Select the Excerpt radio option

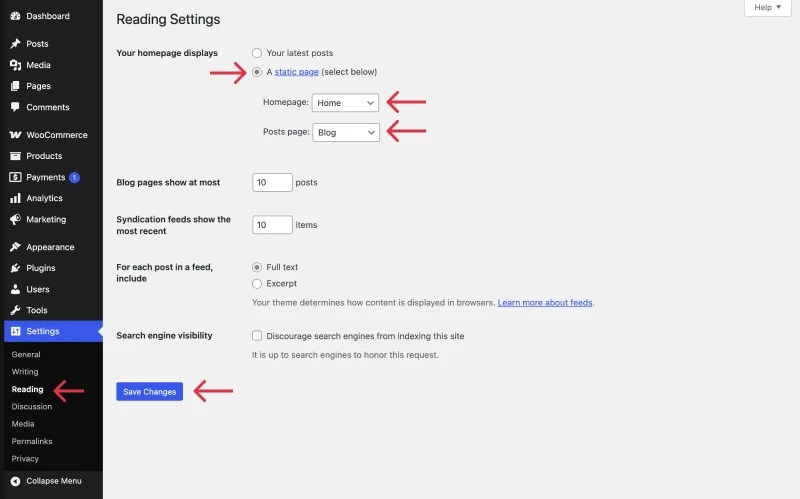pos(258,284)
